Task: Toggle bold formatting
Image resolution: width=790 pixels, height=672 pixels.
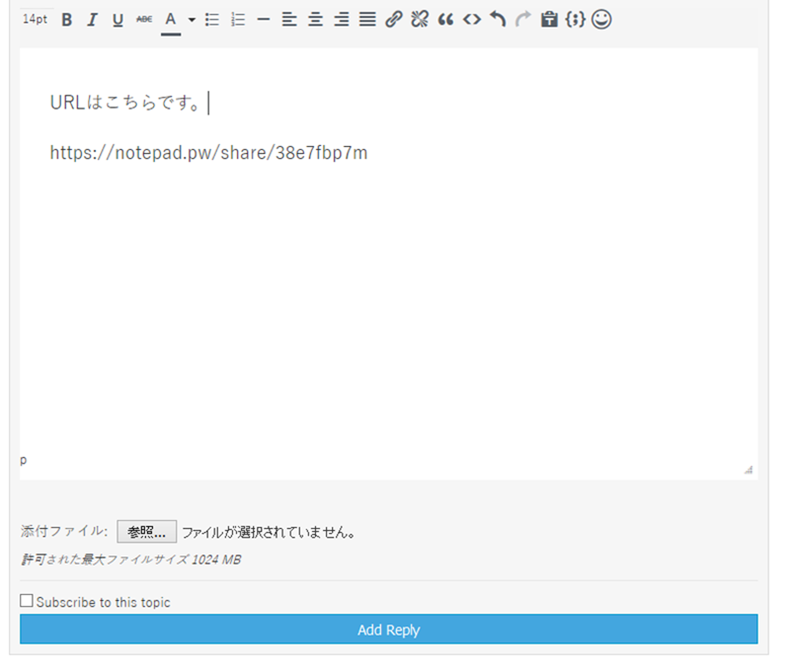Action: click(67, 20)
